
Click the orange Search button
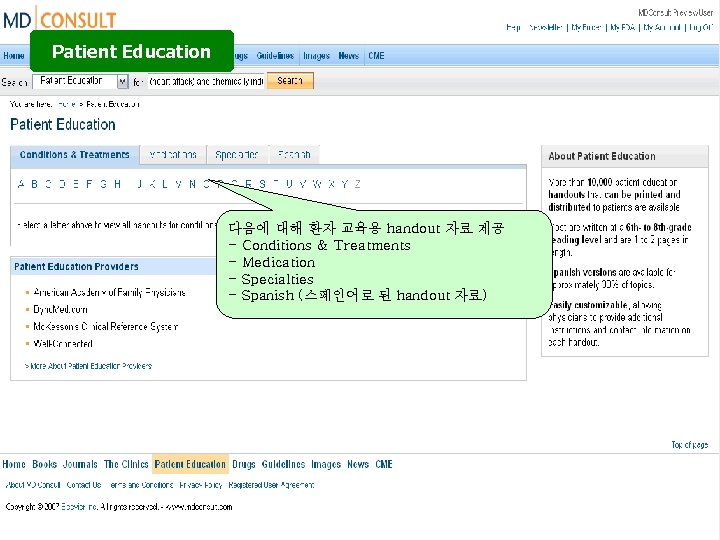[x=290, y=81]
